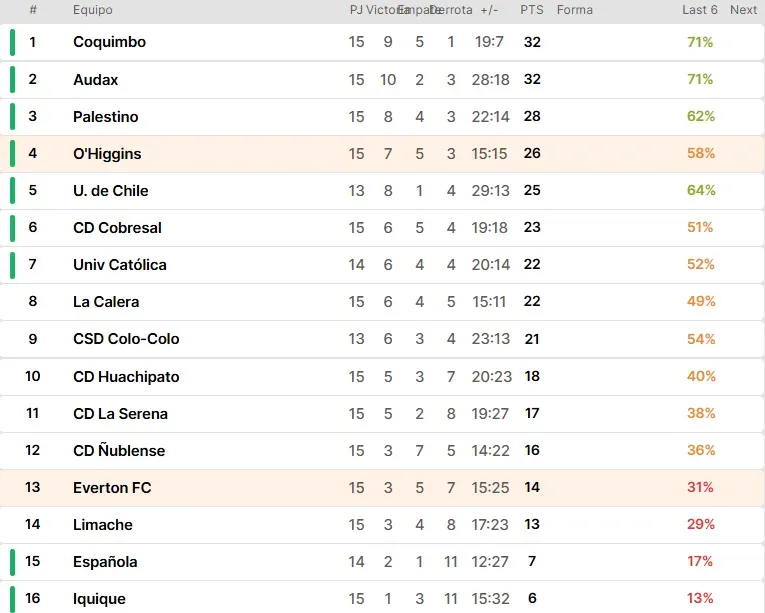Click the Iquique team name
This screenshot has width=765, height=613.
[99, 599]
